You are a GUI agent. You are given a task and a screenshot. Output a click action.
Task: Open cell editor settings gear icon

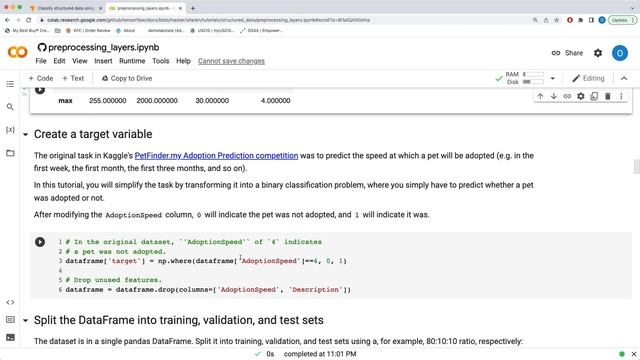coord(580,96)
